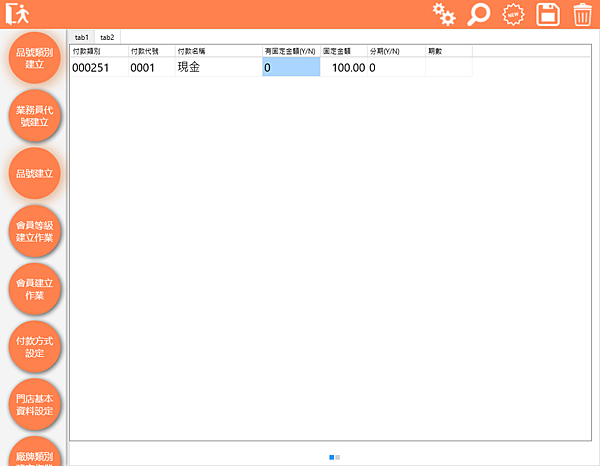Screen dimensions: 600x466
Task: Select cell 000251 in payment category
Action: (99, 67)
